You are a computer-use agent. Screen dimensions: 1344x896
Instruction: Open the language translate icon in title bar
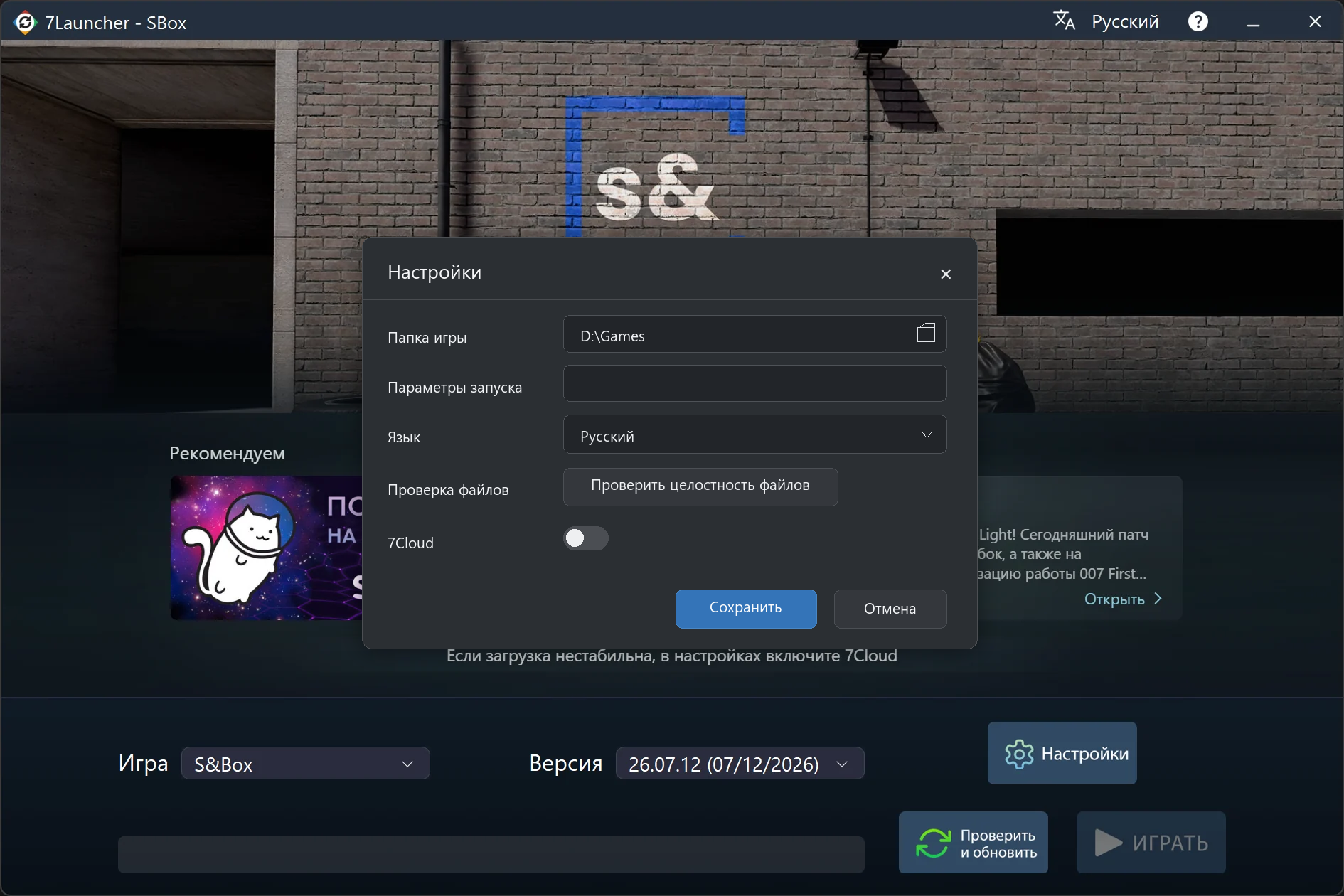coord(1064,21)
